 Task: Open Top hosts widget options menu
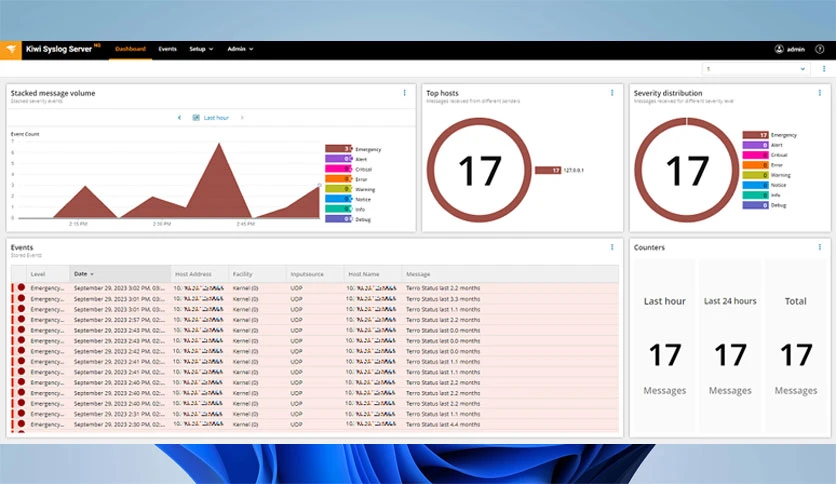tap(612, 93)
